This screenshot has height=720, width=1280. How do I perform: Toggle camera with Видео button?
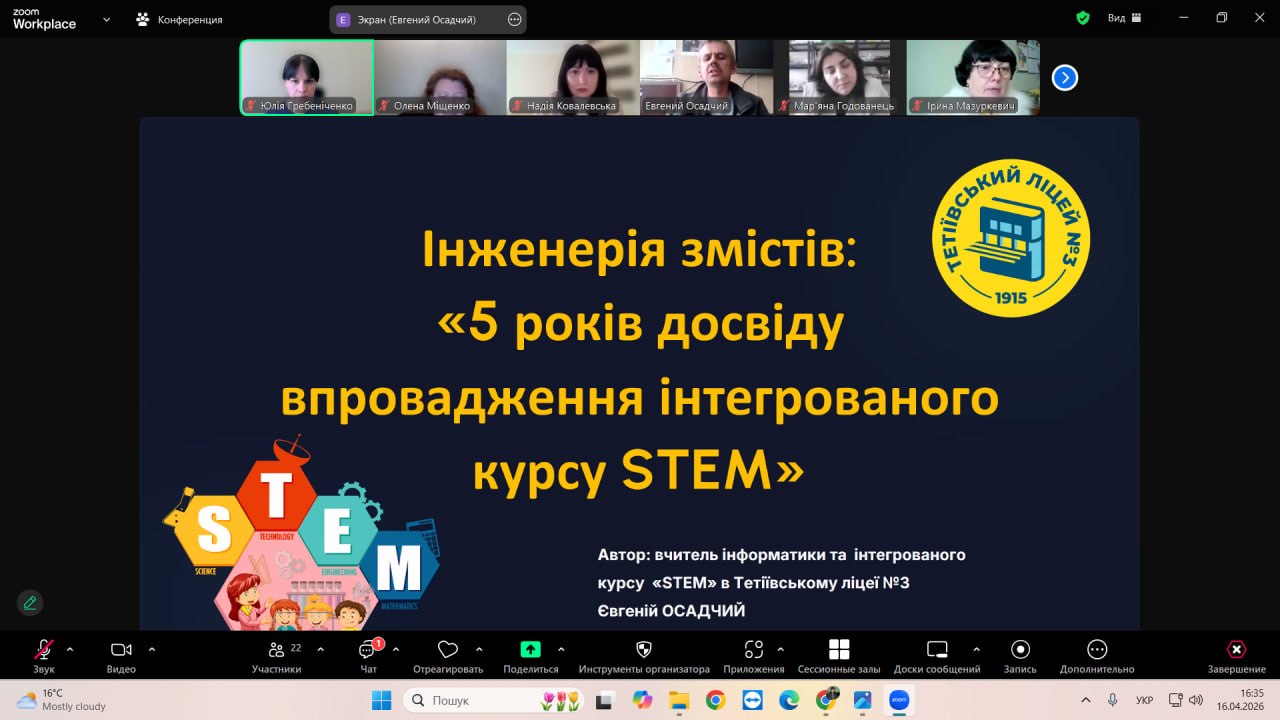(121, 651)
